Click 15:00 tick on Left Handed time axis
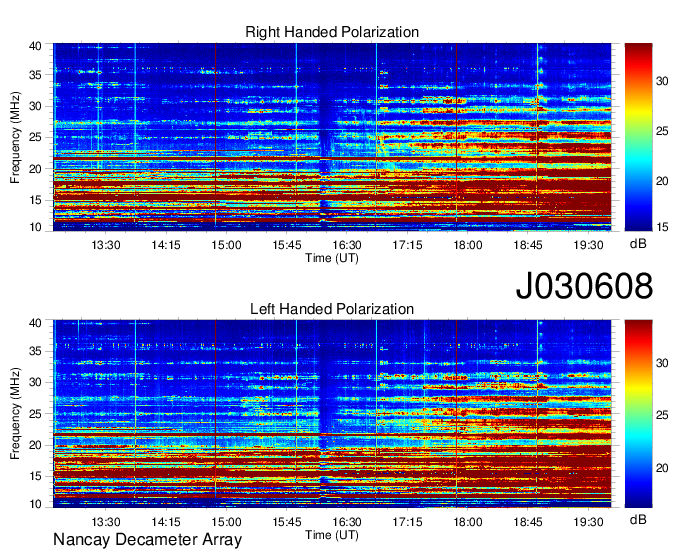This screenshot has width=680, height=552. [x=226, y=522]
